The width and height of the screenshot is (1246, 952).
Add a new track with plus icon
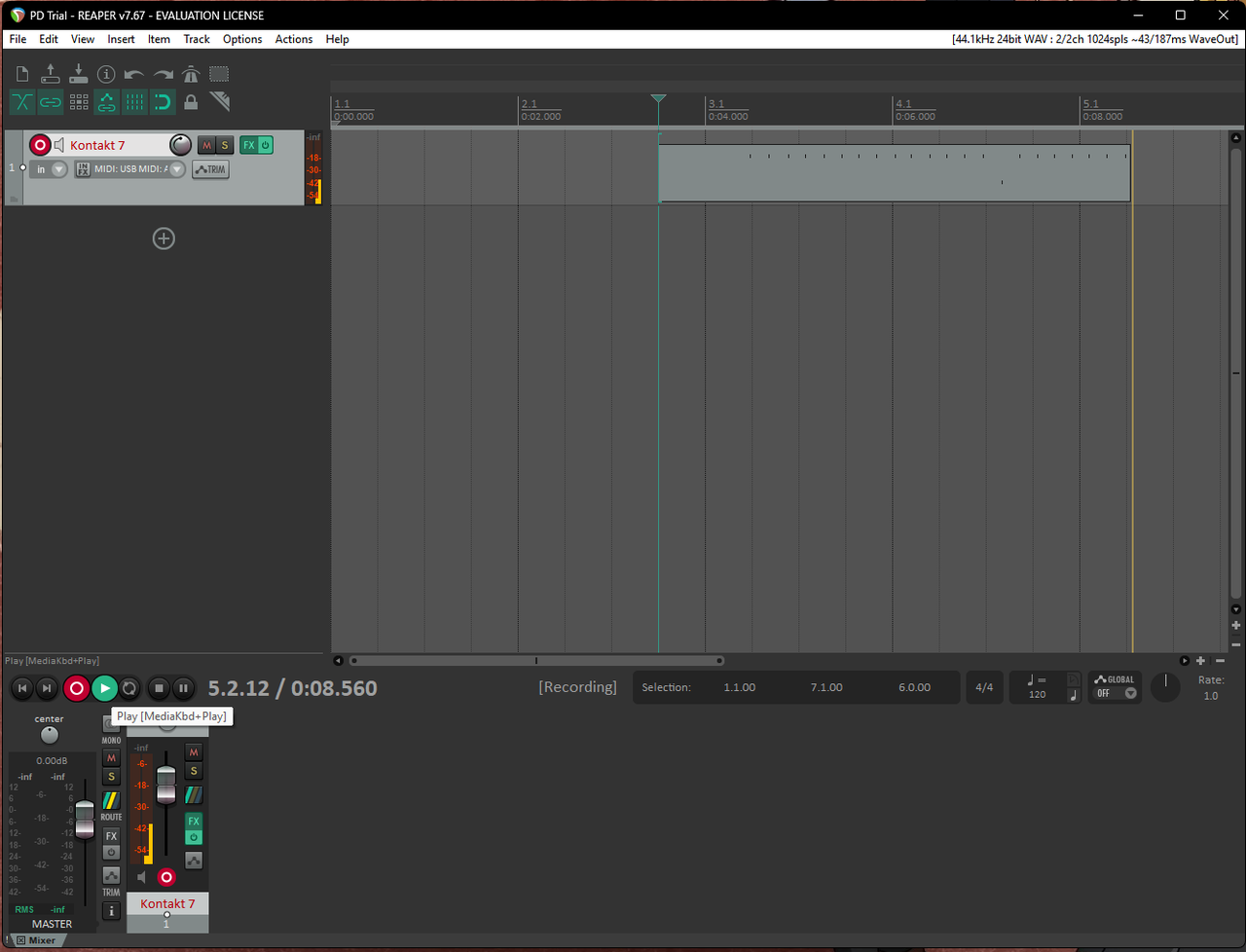pos(164,238)
